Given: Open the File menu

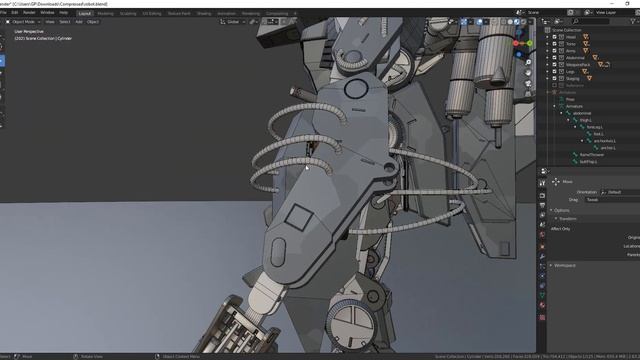Looking at the screenshot, I should (x=3, y=13).
